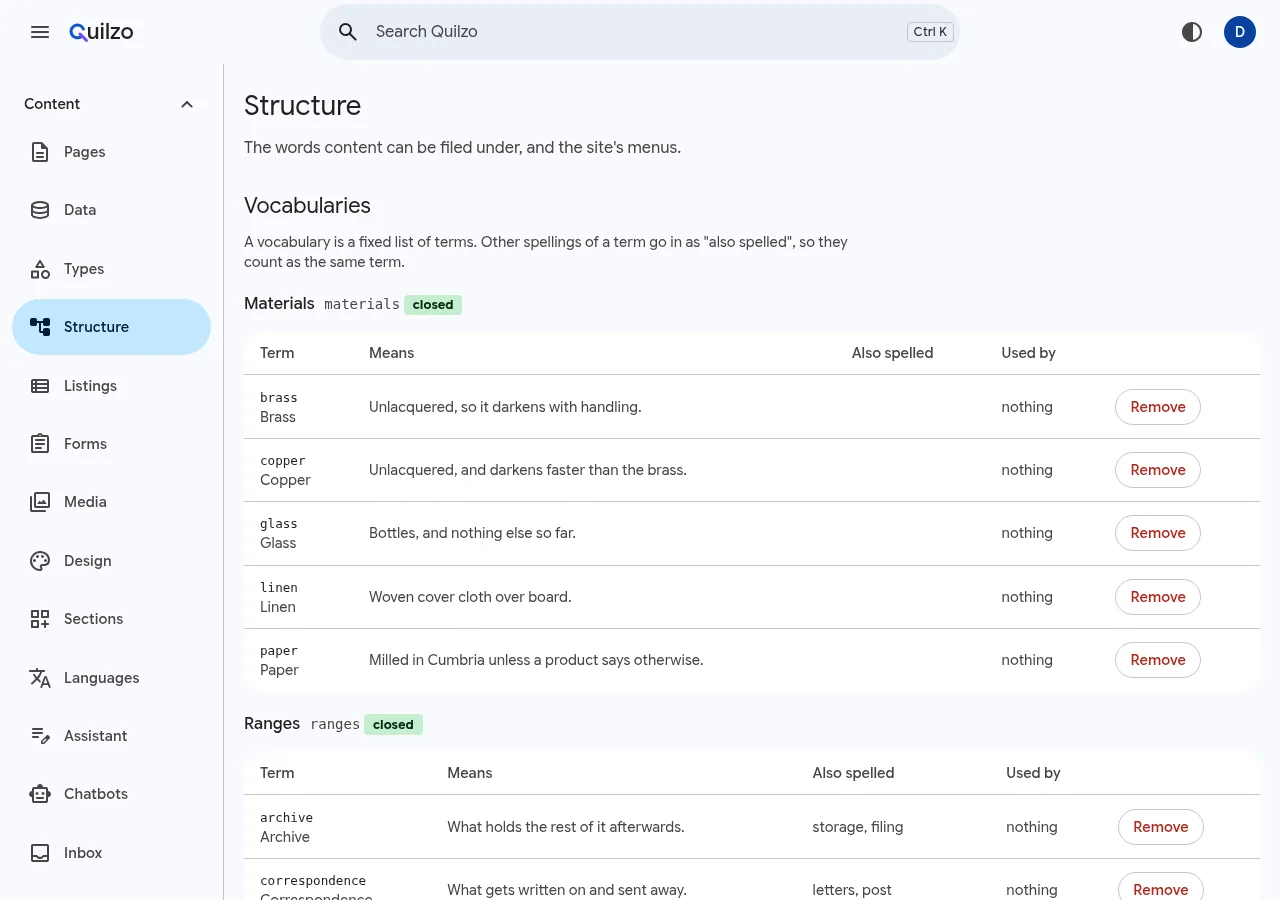The height and width of the screenshot is (900, 1280).
Task: Open the user avatar D menu
Action: pos(1240,32)
